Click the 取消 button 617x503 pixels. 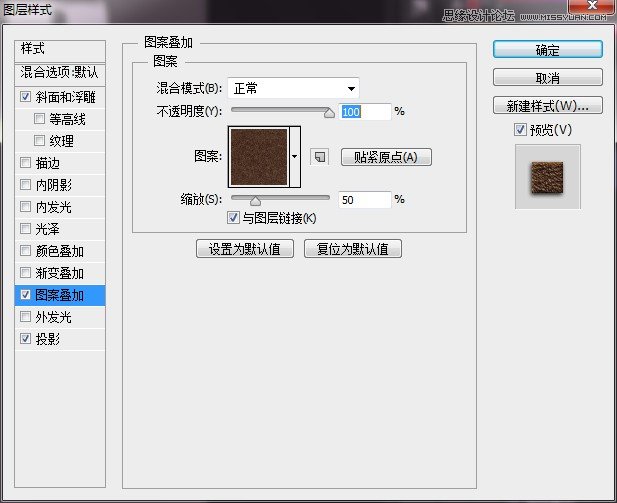(x=547, y=78)
